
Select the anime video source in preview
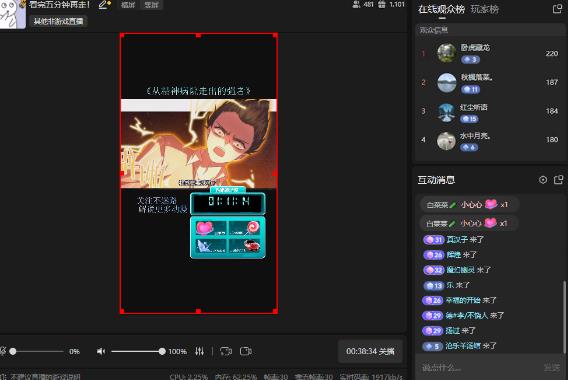click(199, 143)
